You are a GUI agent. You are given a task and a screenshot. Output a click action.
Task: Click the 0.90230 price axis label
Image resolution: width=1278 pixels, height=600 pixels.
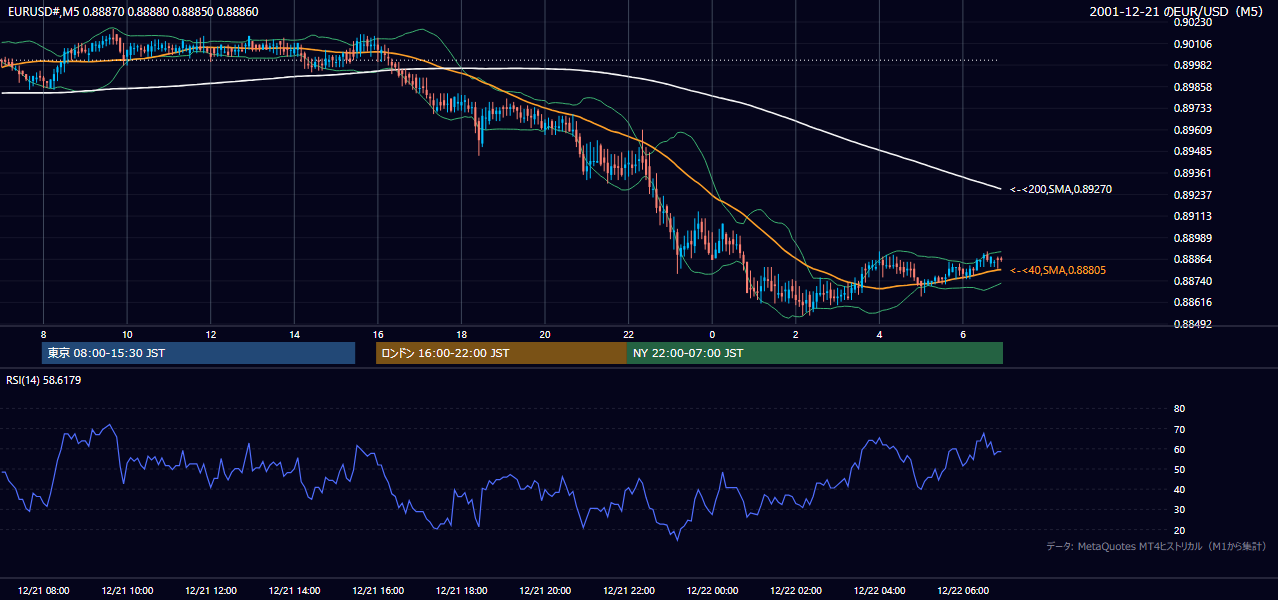[x=1192, y=22]
